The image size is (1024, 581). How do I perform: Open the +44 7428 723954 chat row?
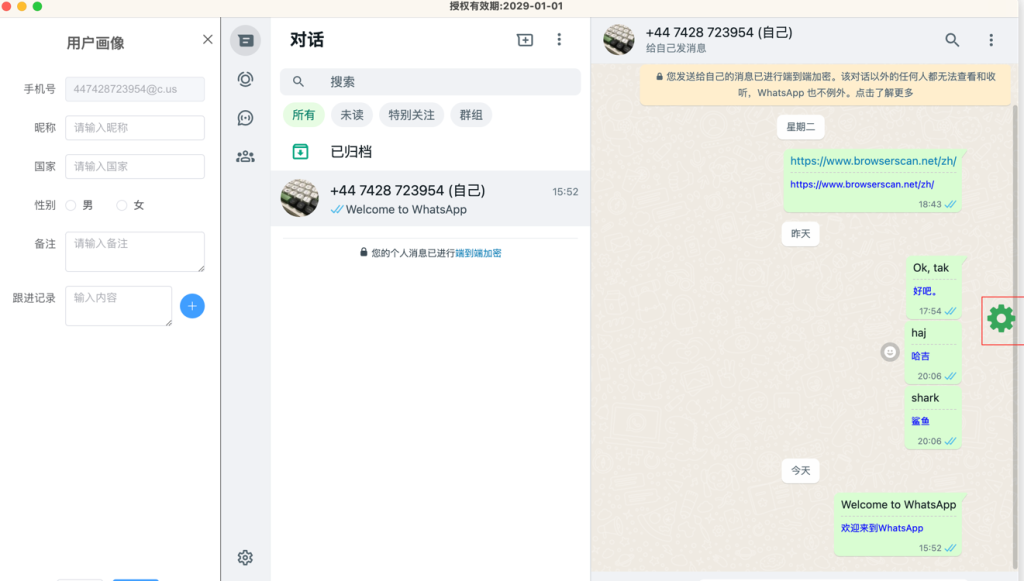pyautogui.click(x=430, y=198)
